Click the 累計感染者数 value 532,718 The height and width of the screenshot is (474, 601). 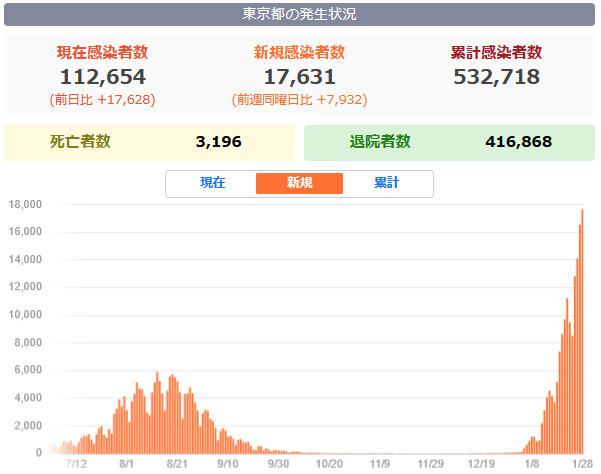[496, 77]
